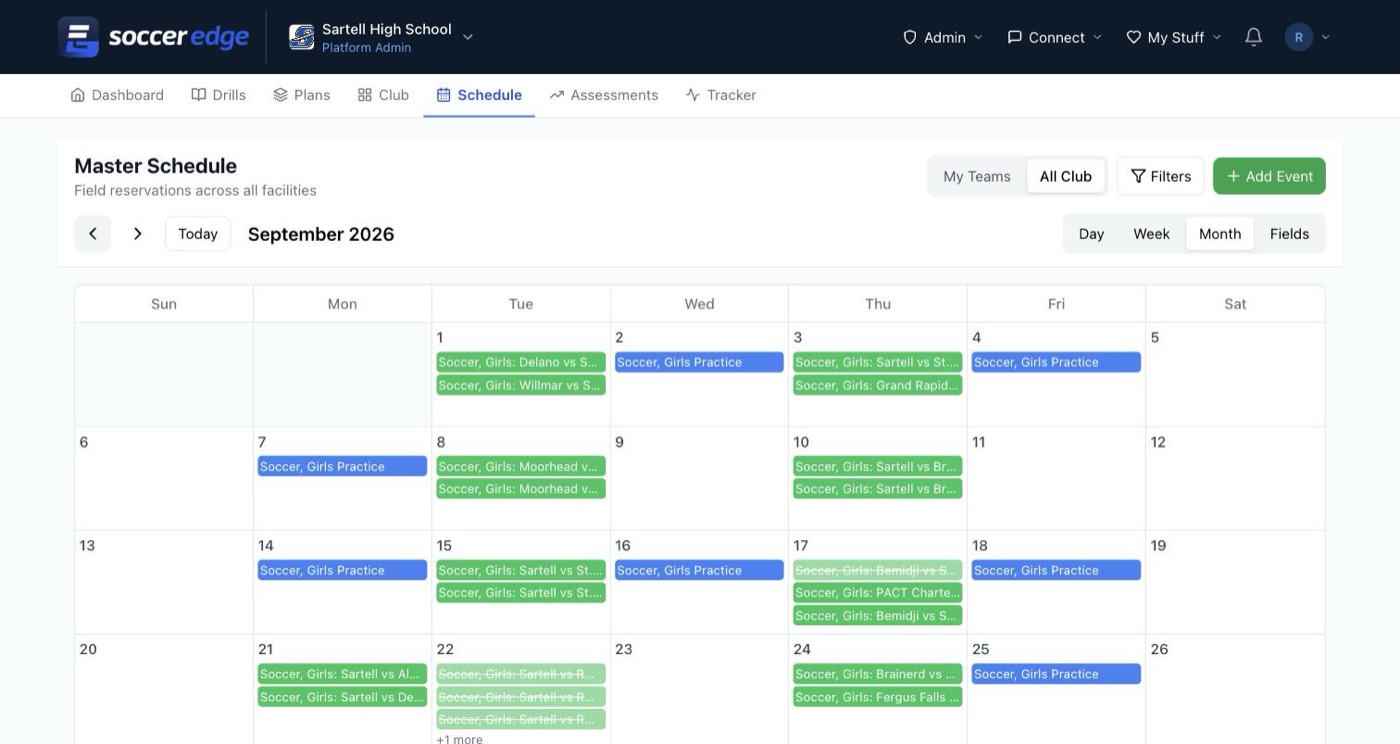Select September 23 date cell

[699, 689]
